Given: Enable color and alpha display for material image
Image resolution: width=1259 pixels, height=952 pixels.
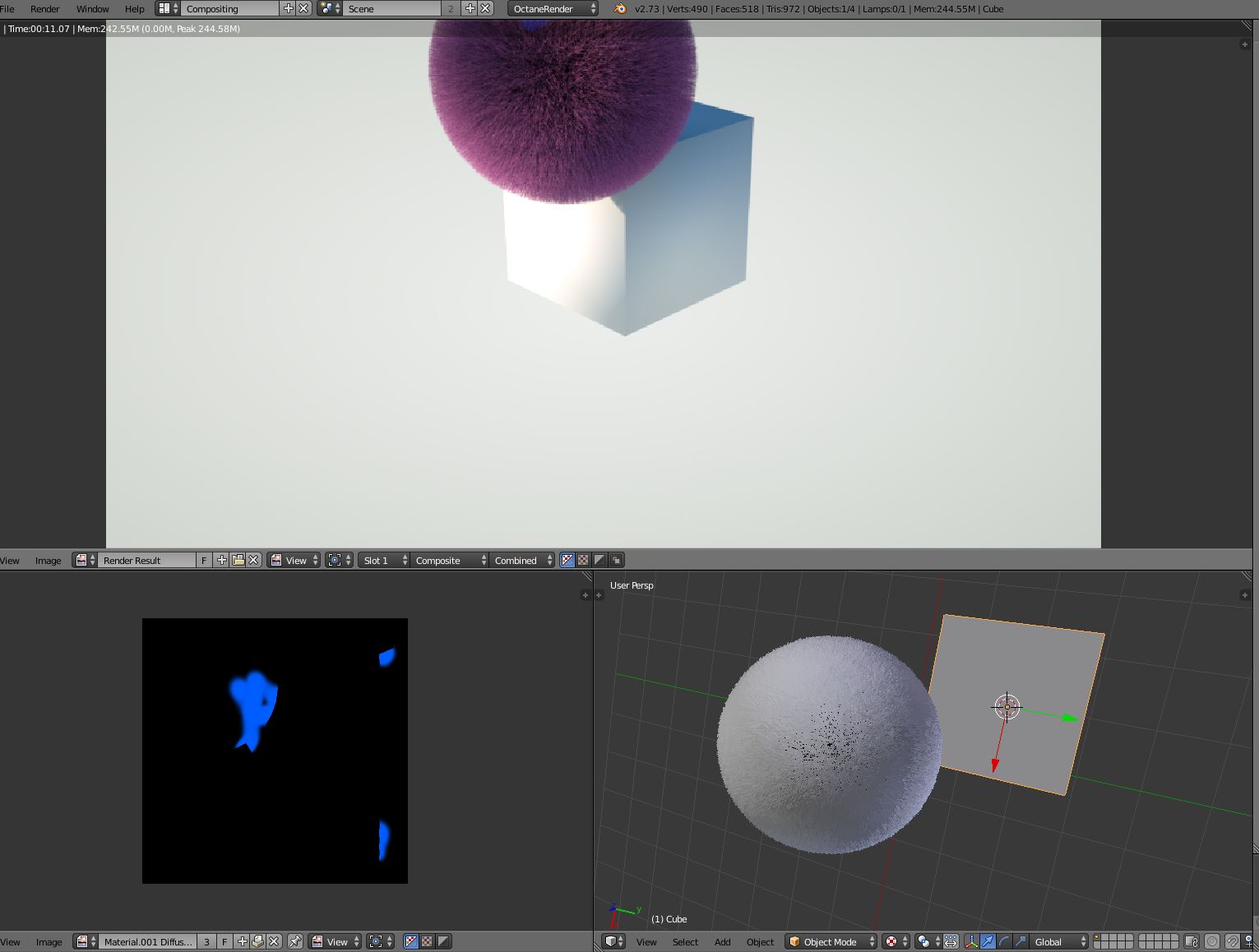Looking at the screenshot, I should [411, 941].
